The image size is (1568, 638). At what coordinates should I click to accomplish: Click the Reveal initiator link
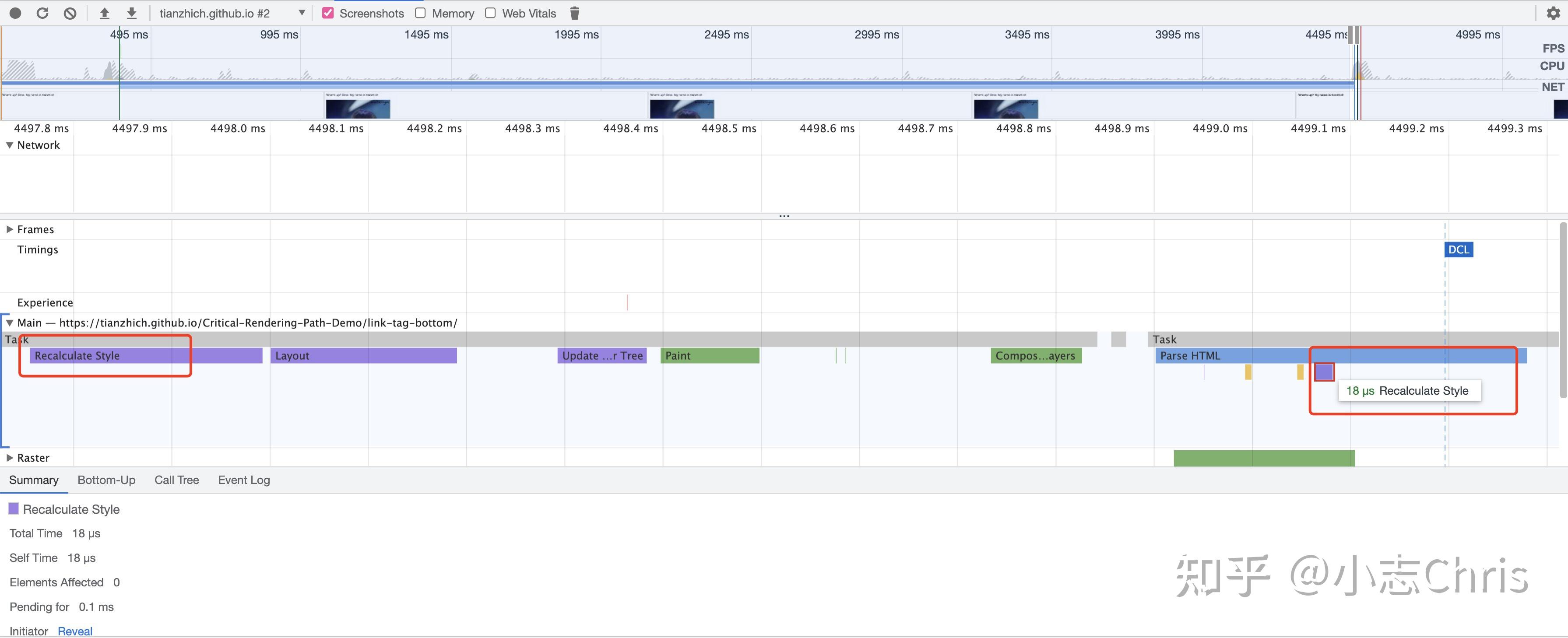tap(75, 631)
